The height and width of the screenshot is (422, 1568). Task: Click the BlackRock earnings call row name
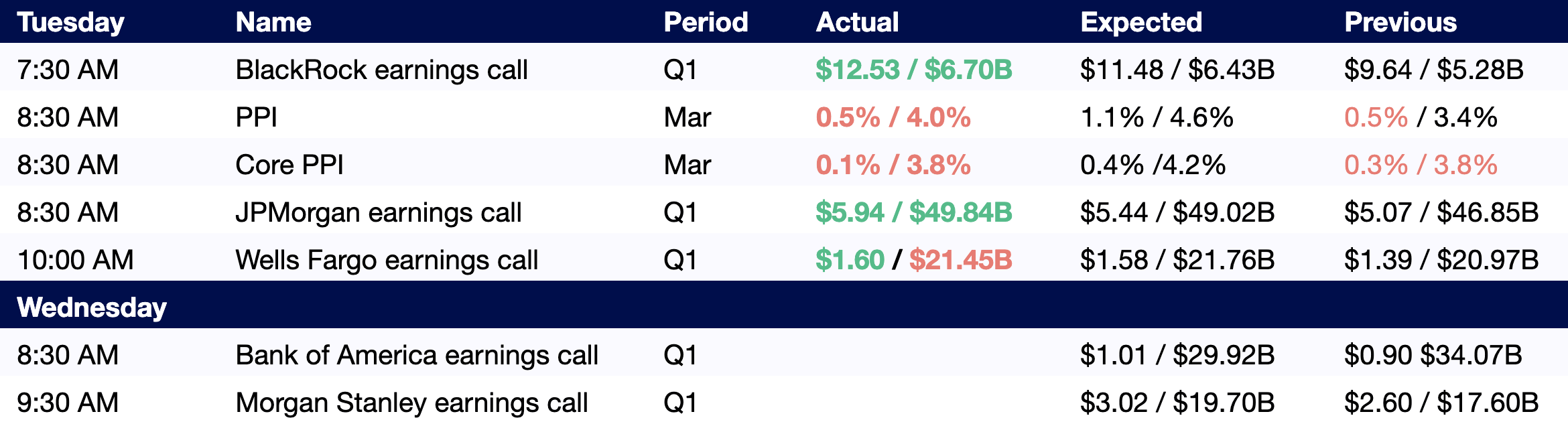[x=382, y=70]
